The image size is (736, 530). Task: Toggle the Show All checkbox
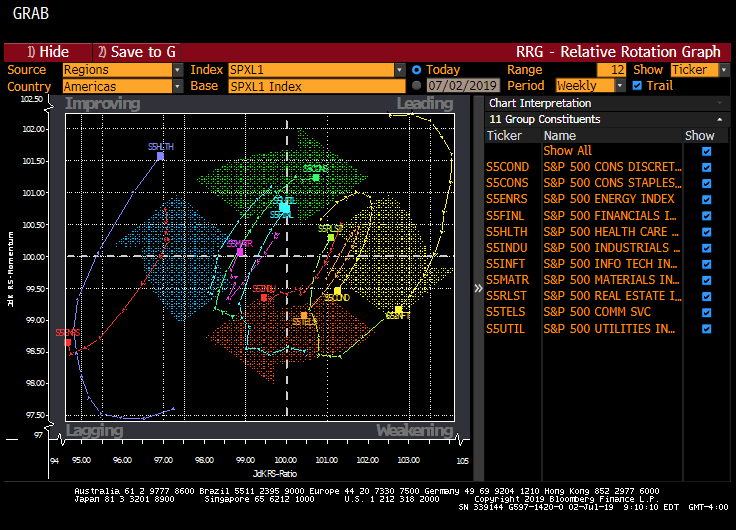coord(706,151)
